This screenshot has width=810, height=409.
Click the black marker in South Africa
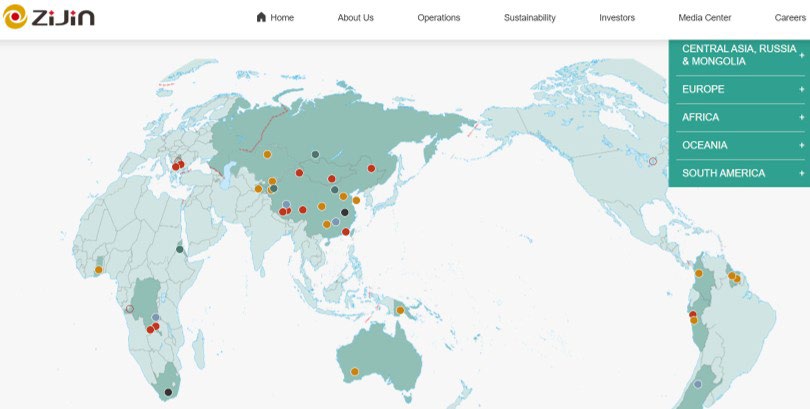pyautogui.click(x=168, y=392)
